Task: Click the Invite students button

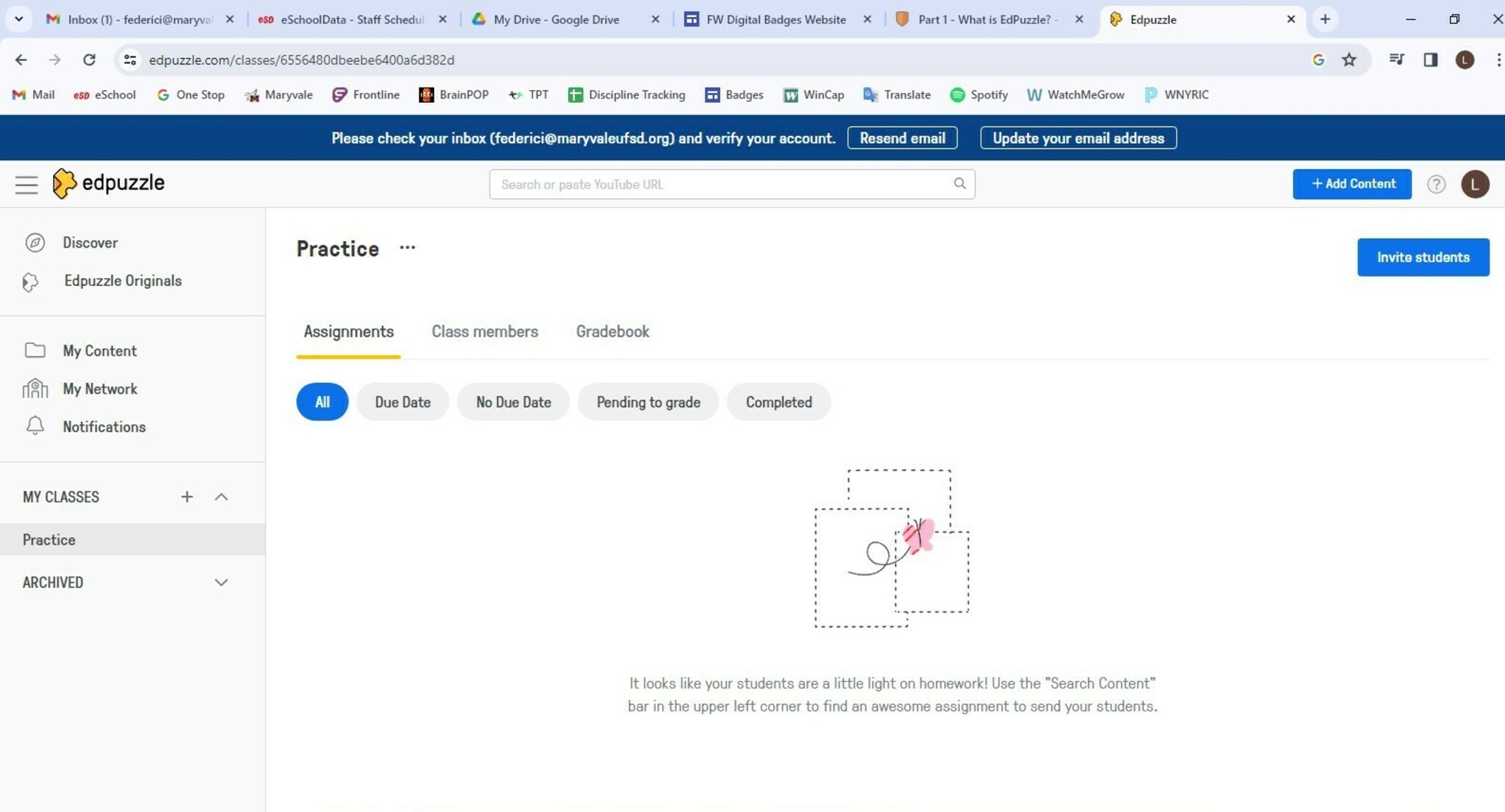Action: coord(1423,257)
